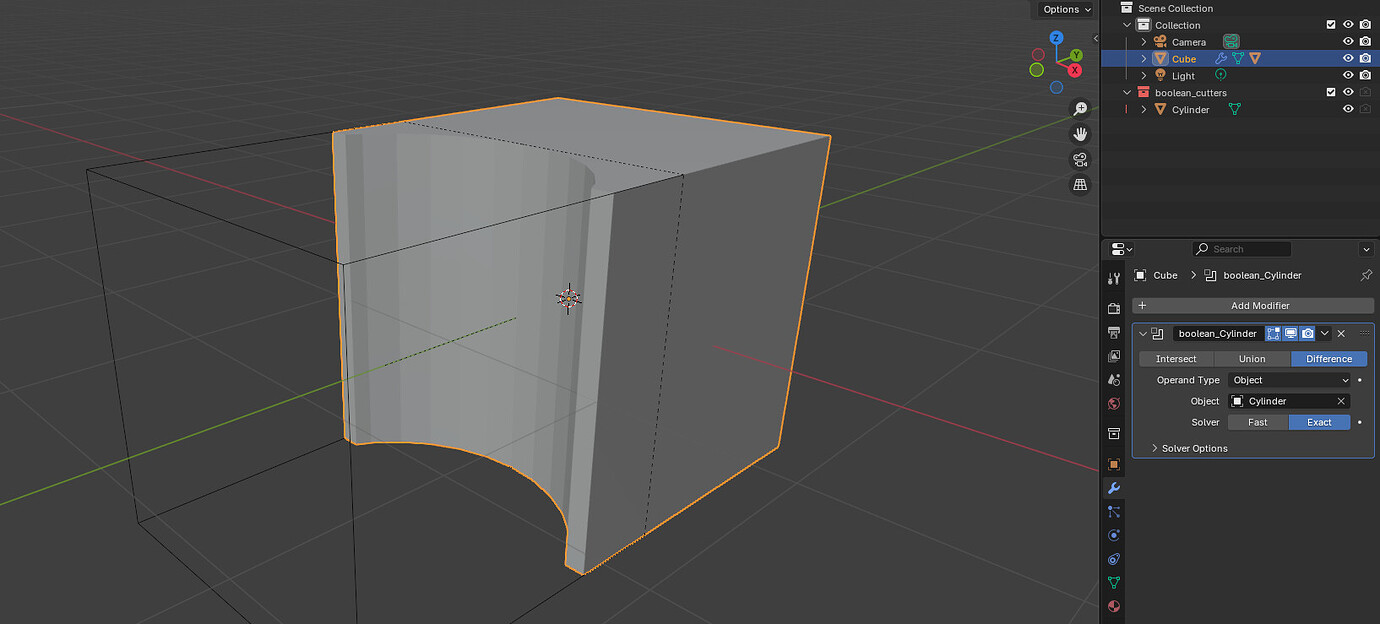Expand the Camera tree item
Image resolution: width=1380 pixels, height=624 pixels.
[1144, 42]
